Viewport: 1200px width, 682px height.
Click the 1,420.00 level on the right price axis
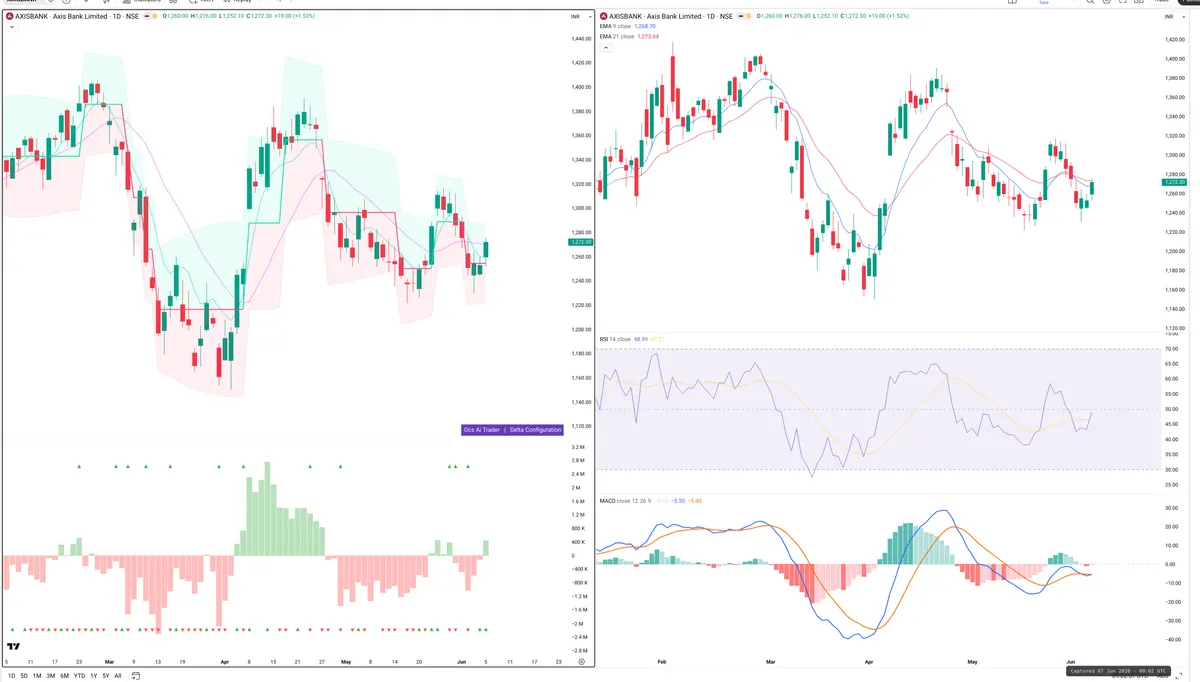pos(1175,40)
